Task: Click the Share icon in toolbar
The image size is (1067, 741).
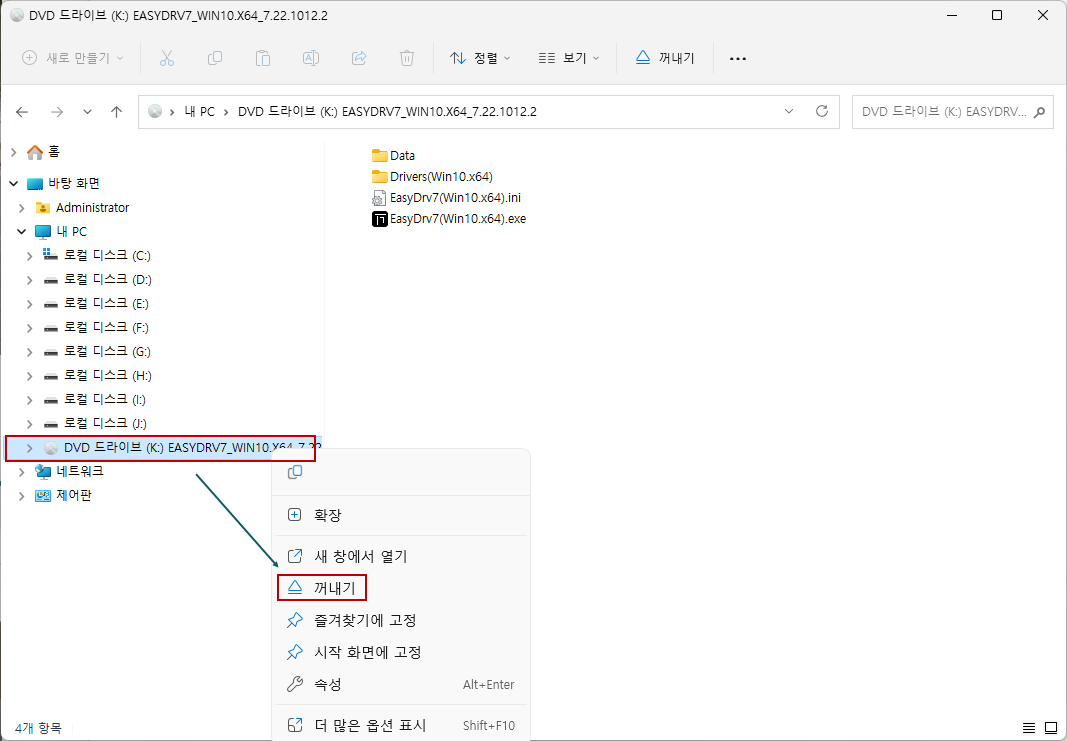Action: (359, 58)
